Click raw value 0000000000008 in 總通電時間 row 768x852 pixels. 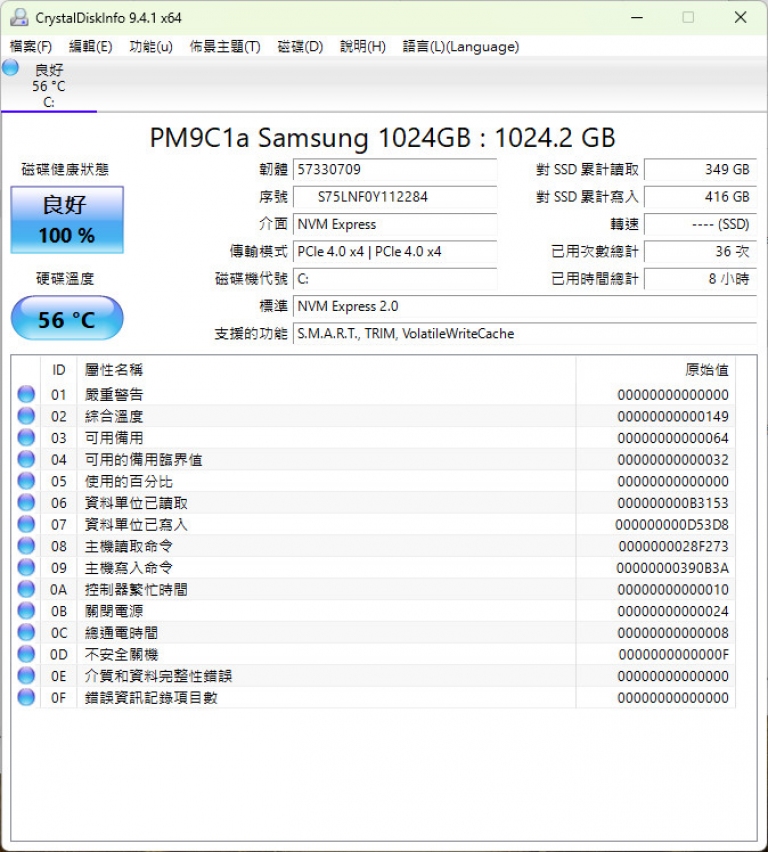(673, 633)
